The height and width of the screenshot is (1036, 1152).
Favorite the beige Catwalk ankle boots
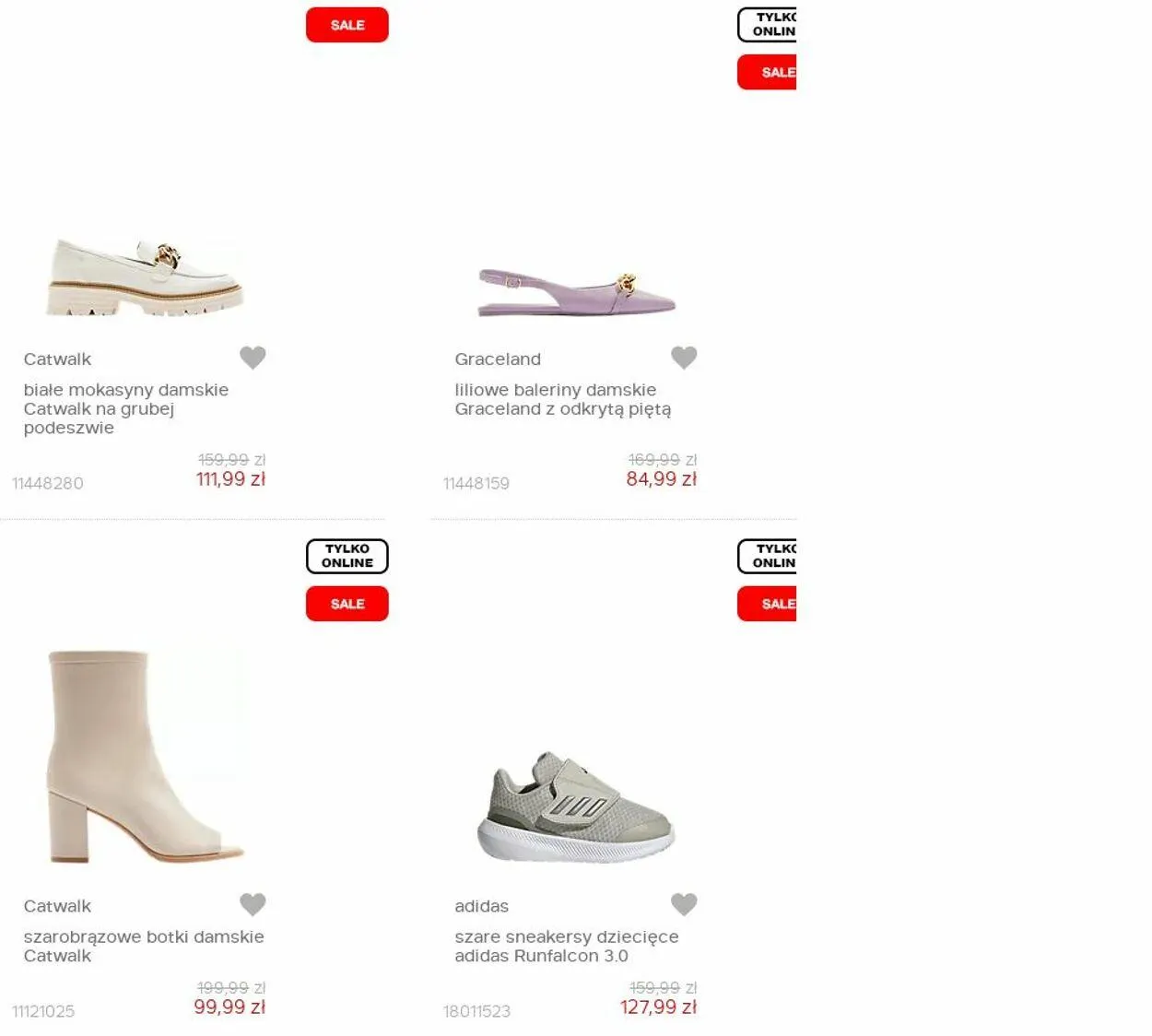(x=253, y=904)
